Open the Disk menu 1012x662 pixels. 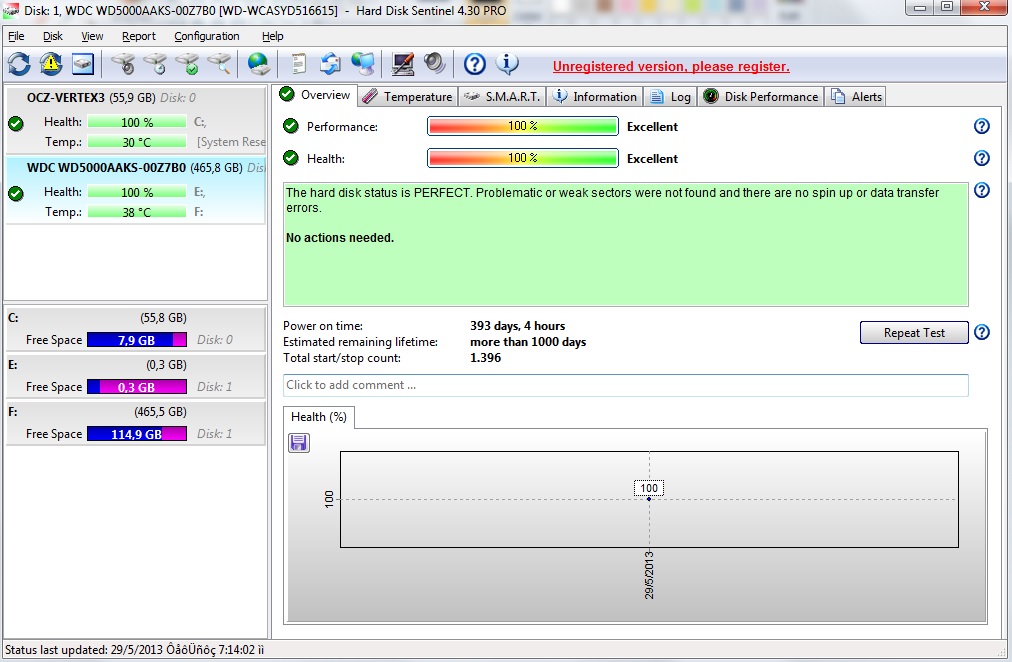pyautogui.click(x=53, y=36)
